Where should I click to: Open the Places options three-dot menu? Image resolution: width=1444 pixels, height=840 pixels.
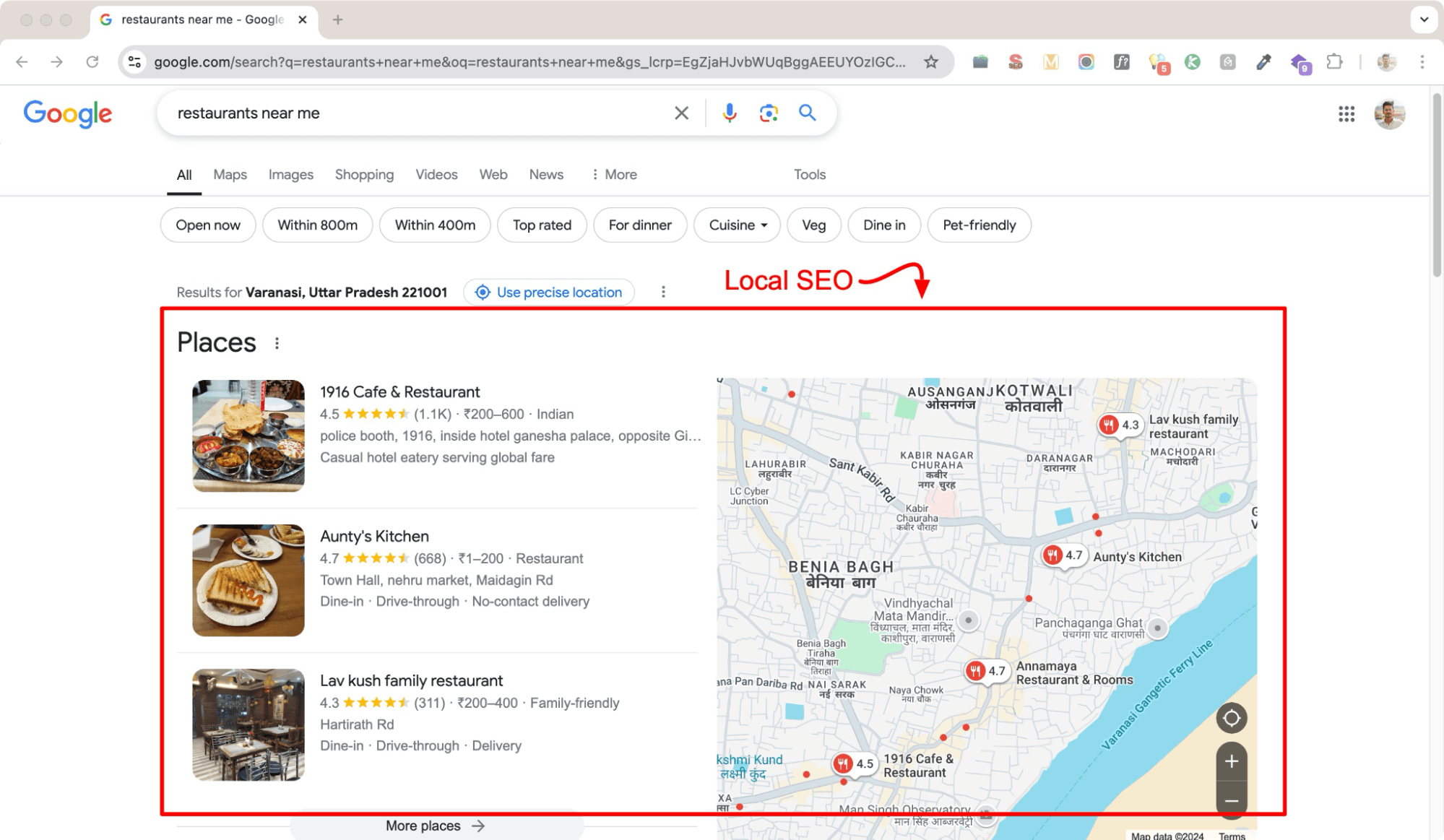(277, 344)
